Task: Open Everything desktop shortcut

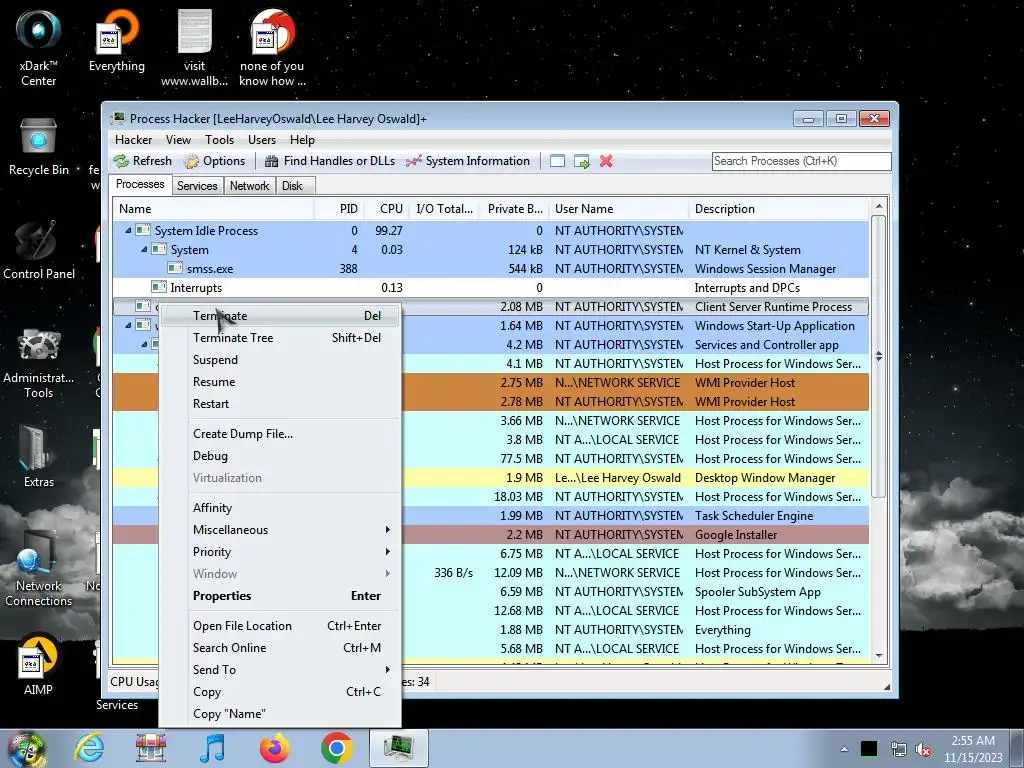Action: [x=117, y=40]
